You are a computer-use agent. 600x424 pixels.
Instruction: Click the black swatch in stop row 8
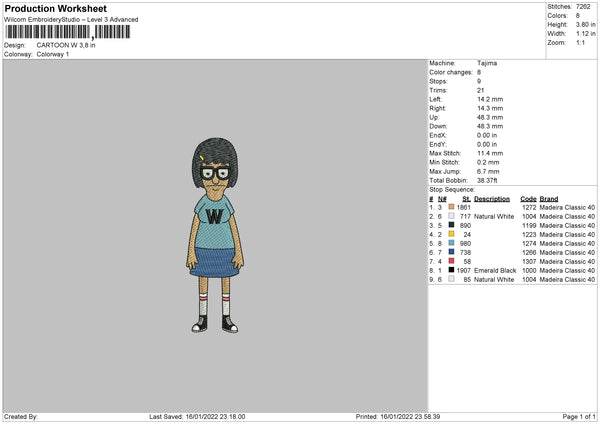tap(452, 270)
